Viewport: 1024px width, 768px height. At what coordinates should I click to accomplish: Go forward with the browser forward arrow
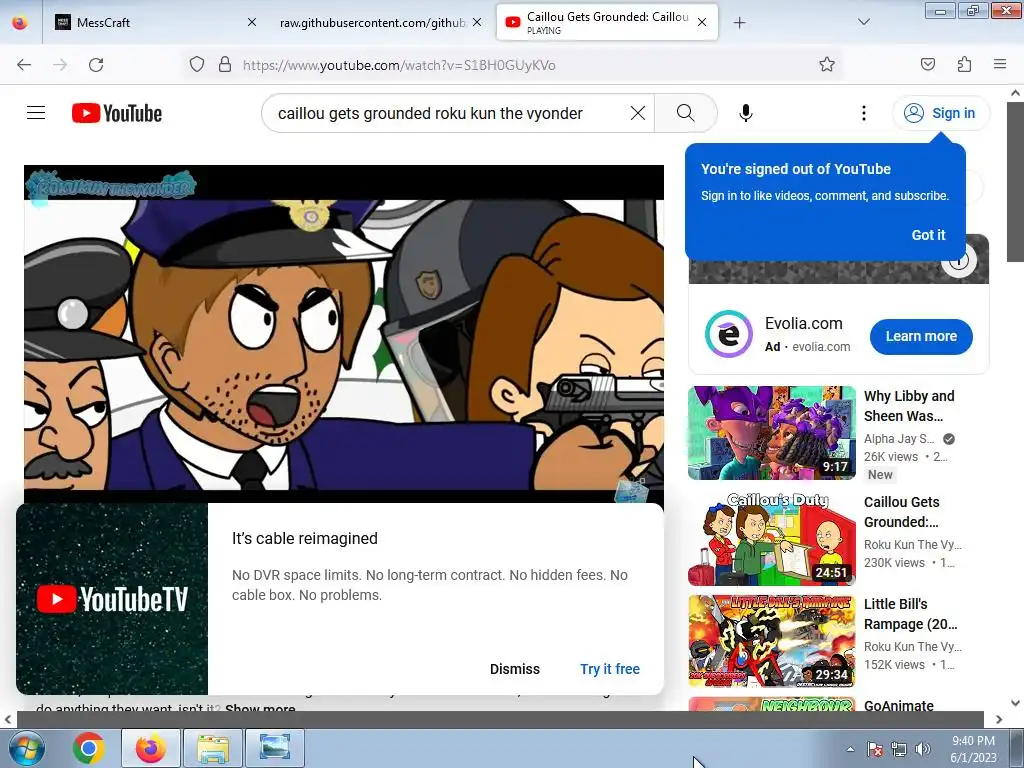click(60, 65)
